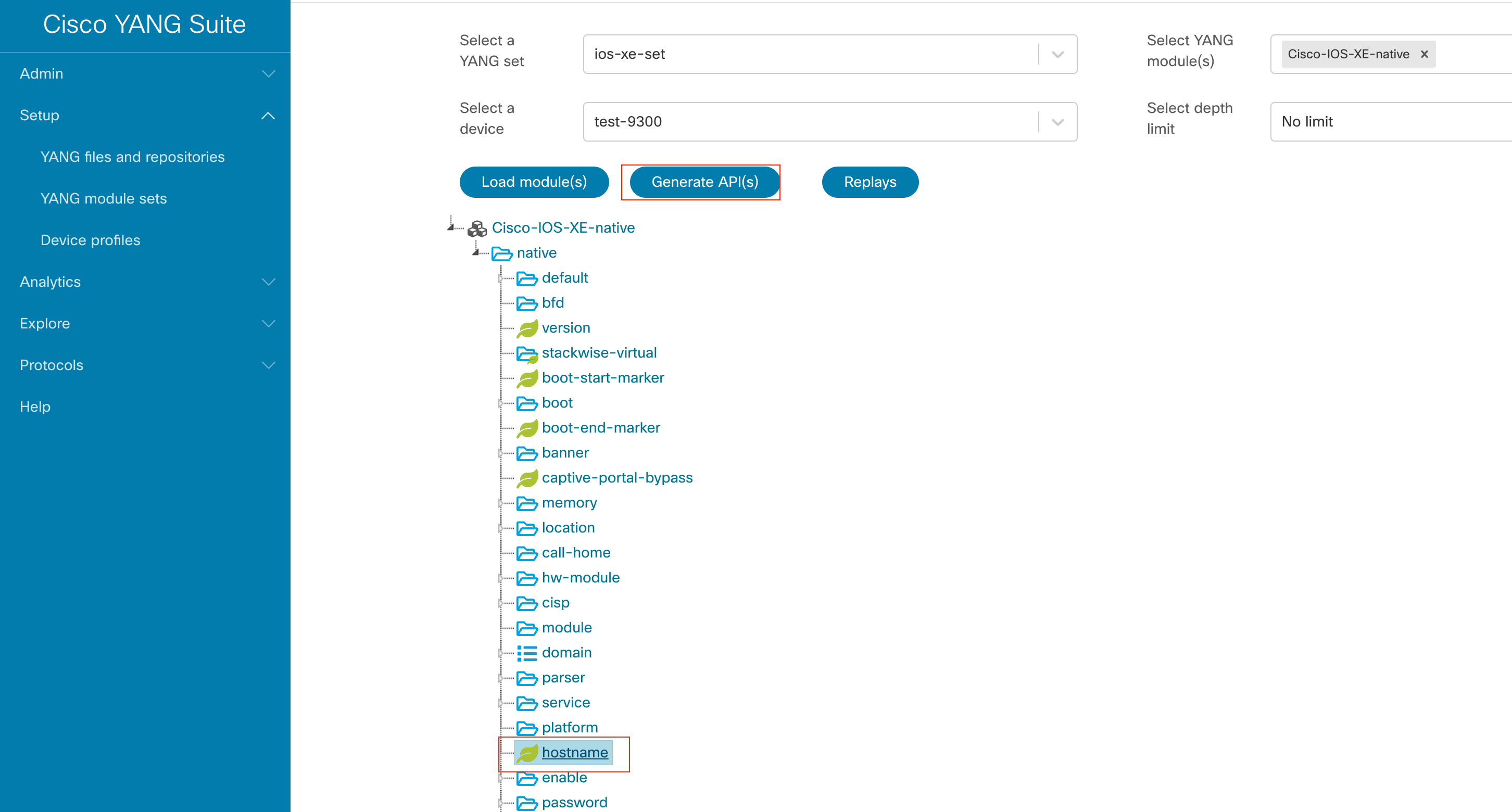Click the boot-start-marker leaf icon
Viewport: 1512px width, 812px height.
(x=527, y=378)
